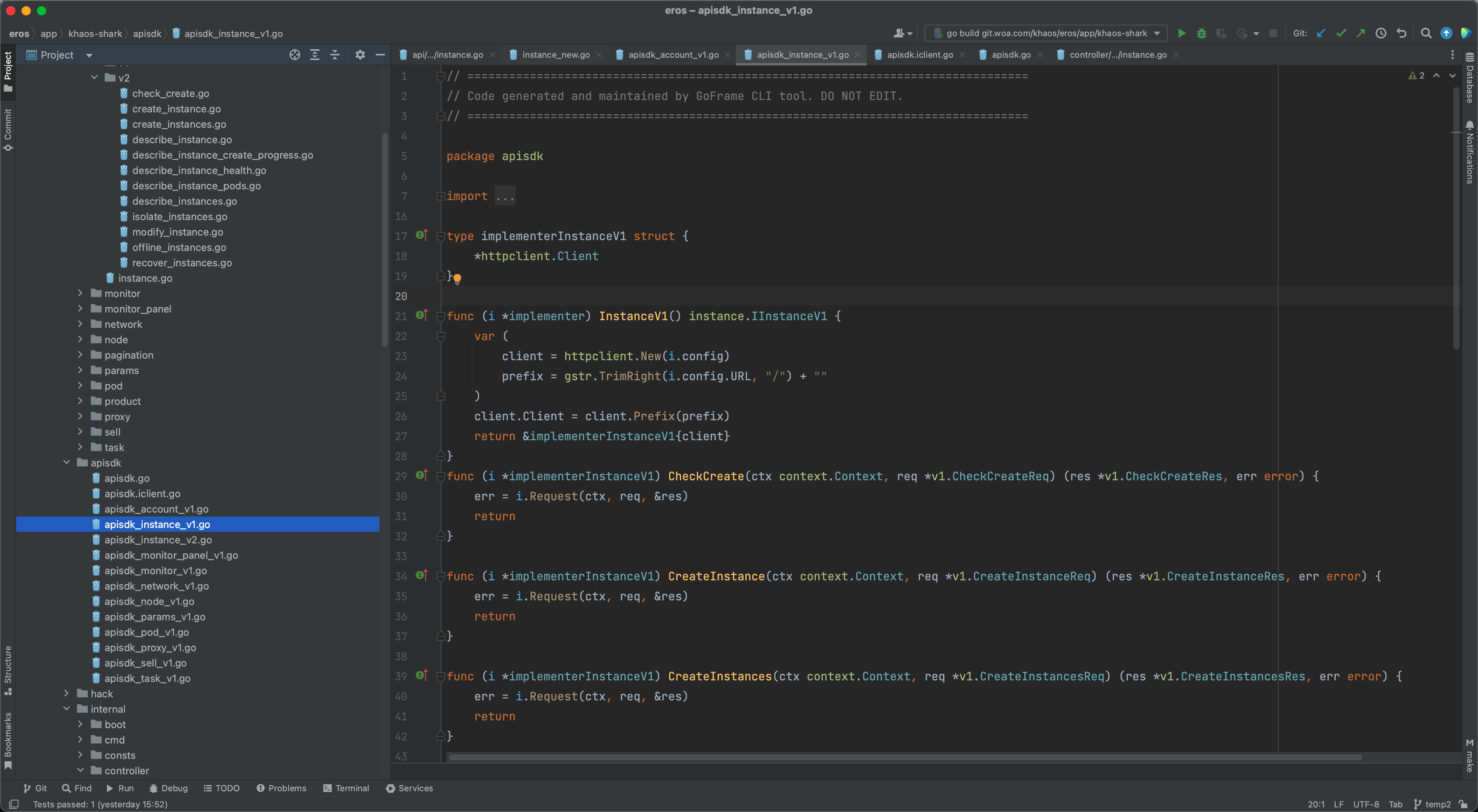Screen dimensions: 1478x812
Task: Toggle fold of import block
Action: coord(441,196)
